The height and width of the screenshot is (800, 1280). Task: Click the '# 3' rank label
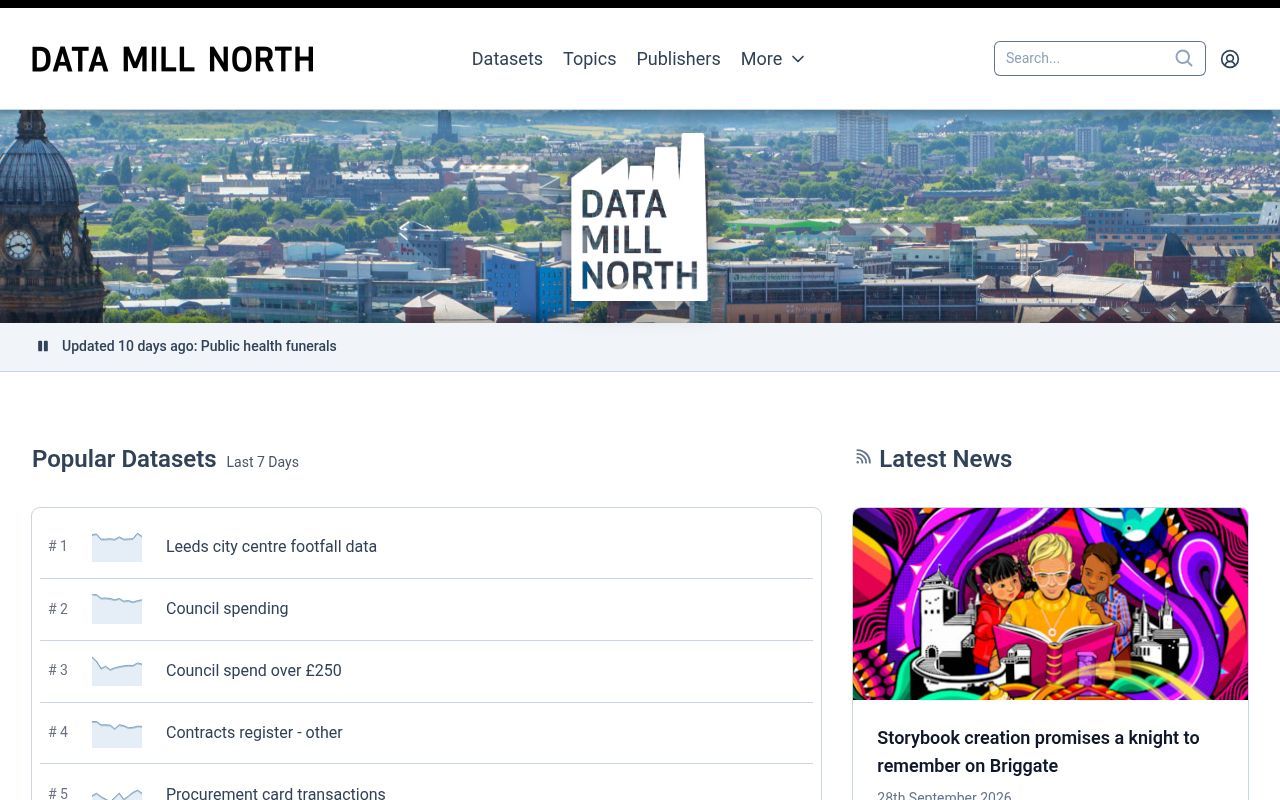(x=58, y=670)
